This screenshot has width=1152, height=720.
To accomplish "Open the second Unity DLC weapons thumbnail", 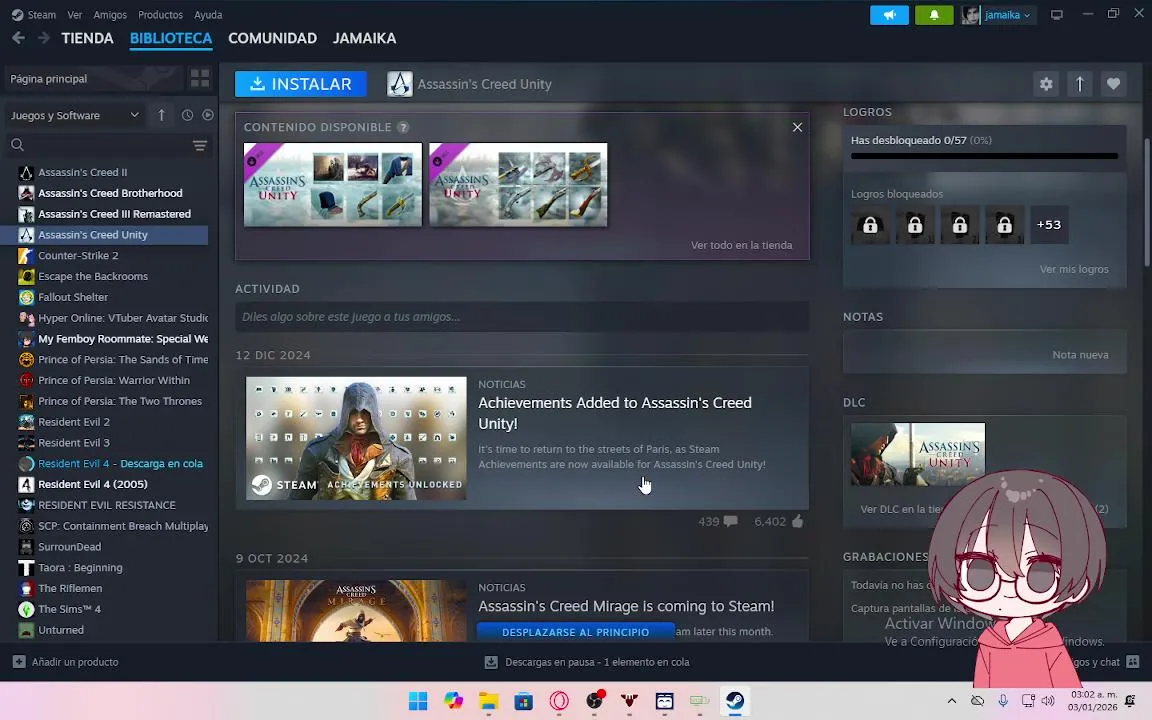I will (518, 184).
